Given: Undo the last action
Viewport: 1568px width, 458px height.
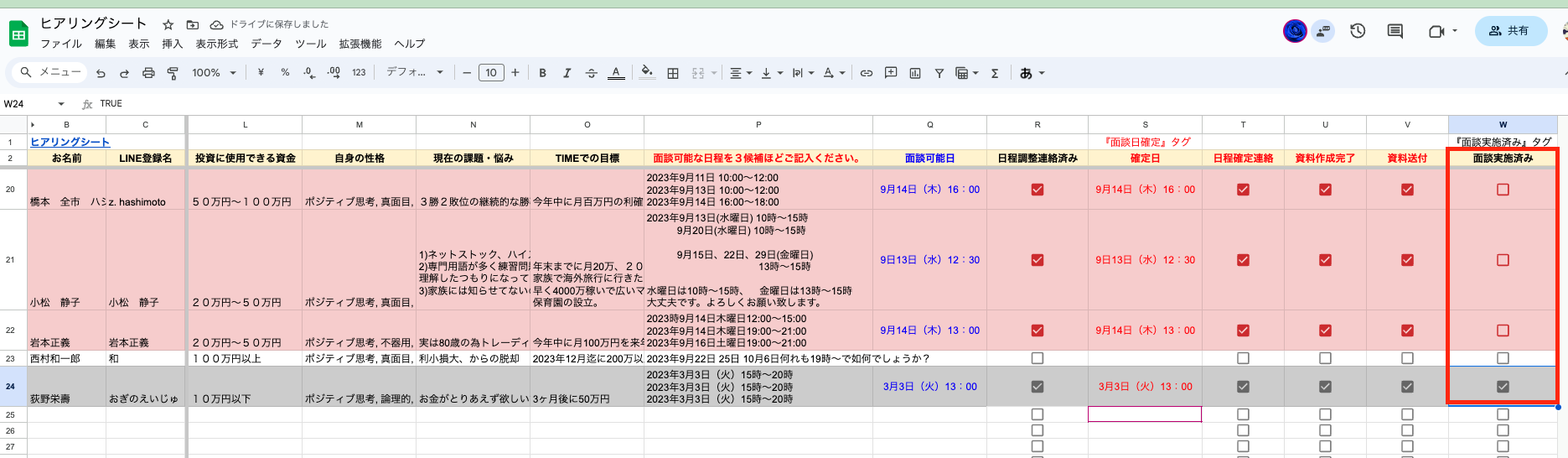Looking at the screenshot, I should (101, 73).
